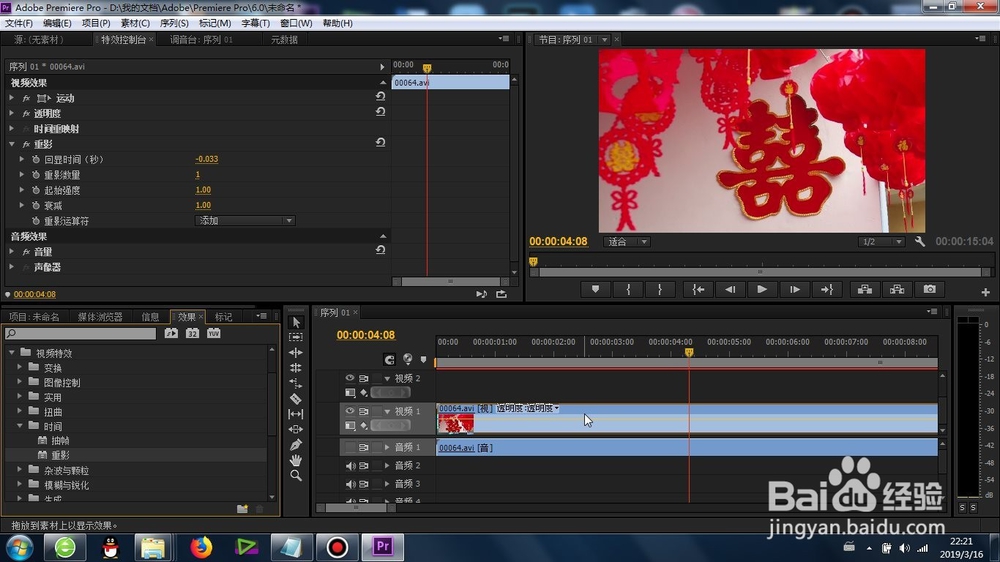Viewport: 1000px width, 562px height.
Task: Go to In point
Action: click(698, 290)
